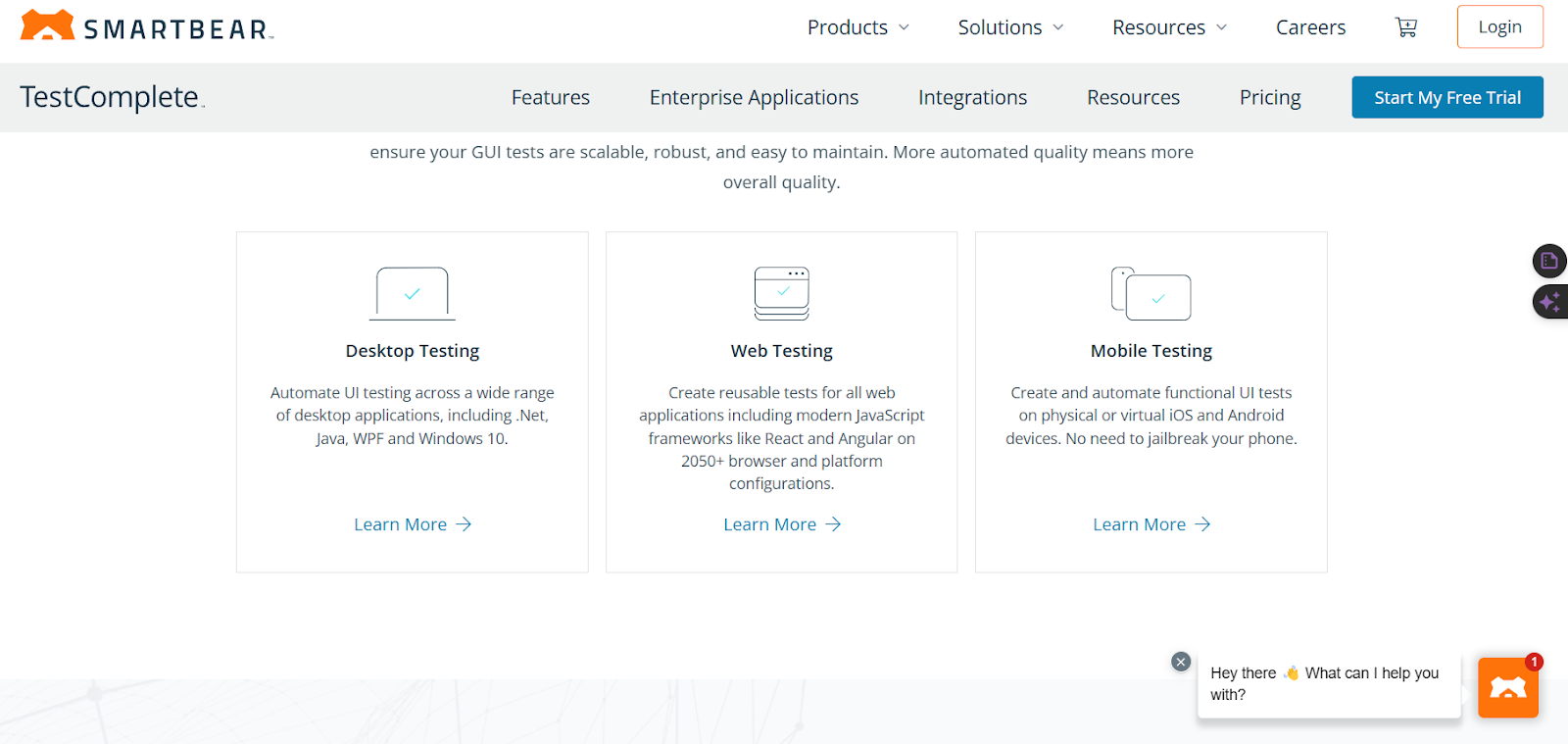This screenshot has height=744, width=1568.
Task: Click arrow beside Desktop Testing Learn More
Action: click(x=464, y=524)
